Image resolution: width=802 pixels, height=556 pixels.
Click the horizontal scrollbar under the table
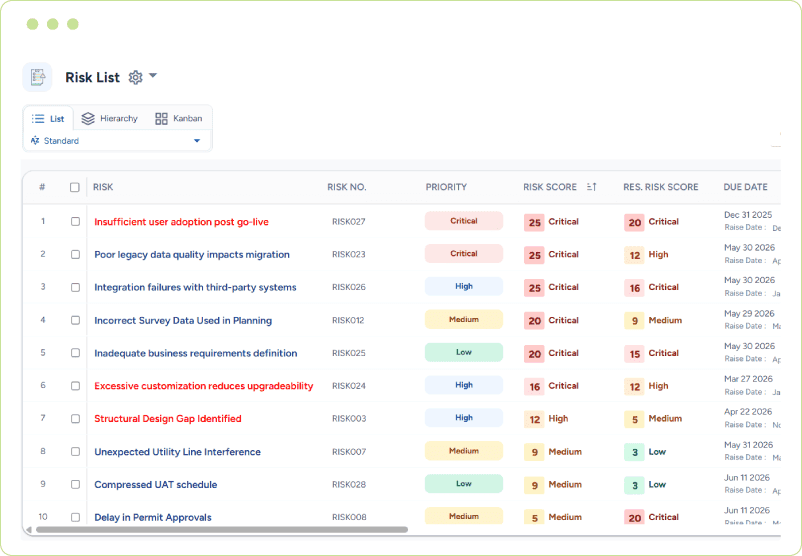221,530
